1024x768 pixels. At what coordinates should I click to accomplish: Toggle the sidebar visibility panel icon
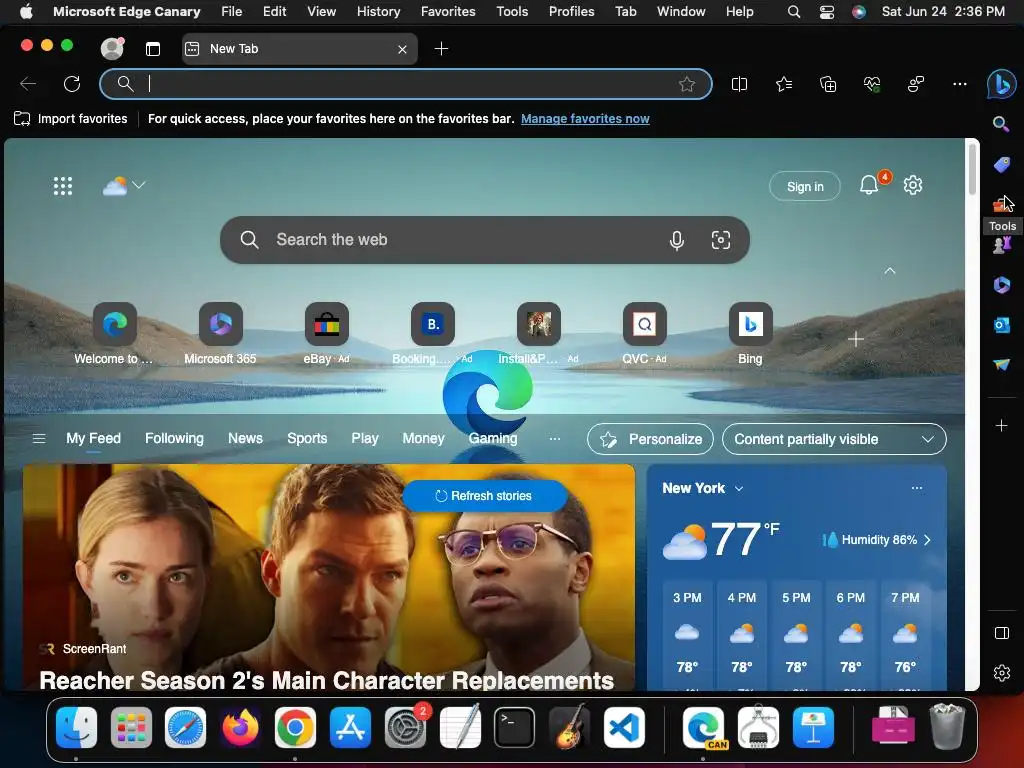point(1001,633)
